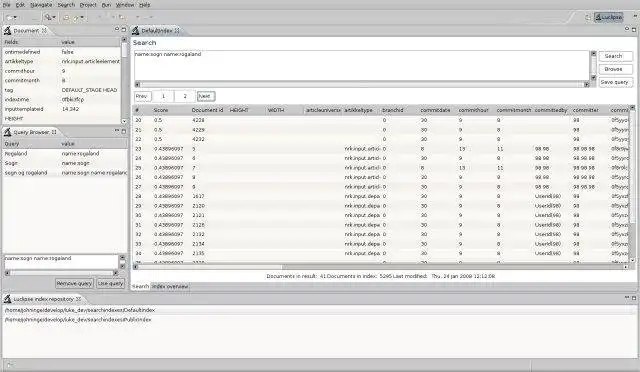Open the Edit menu
The height and width of the screenshot is (372, 640).
20,5
